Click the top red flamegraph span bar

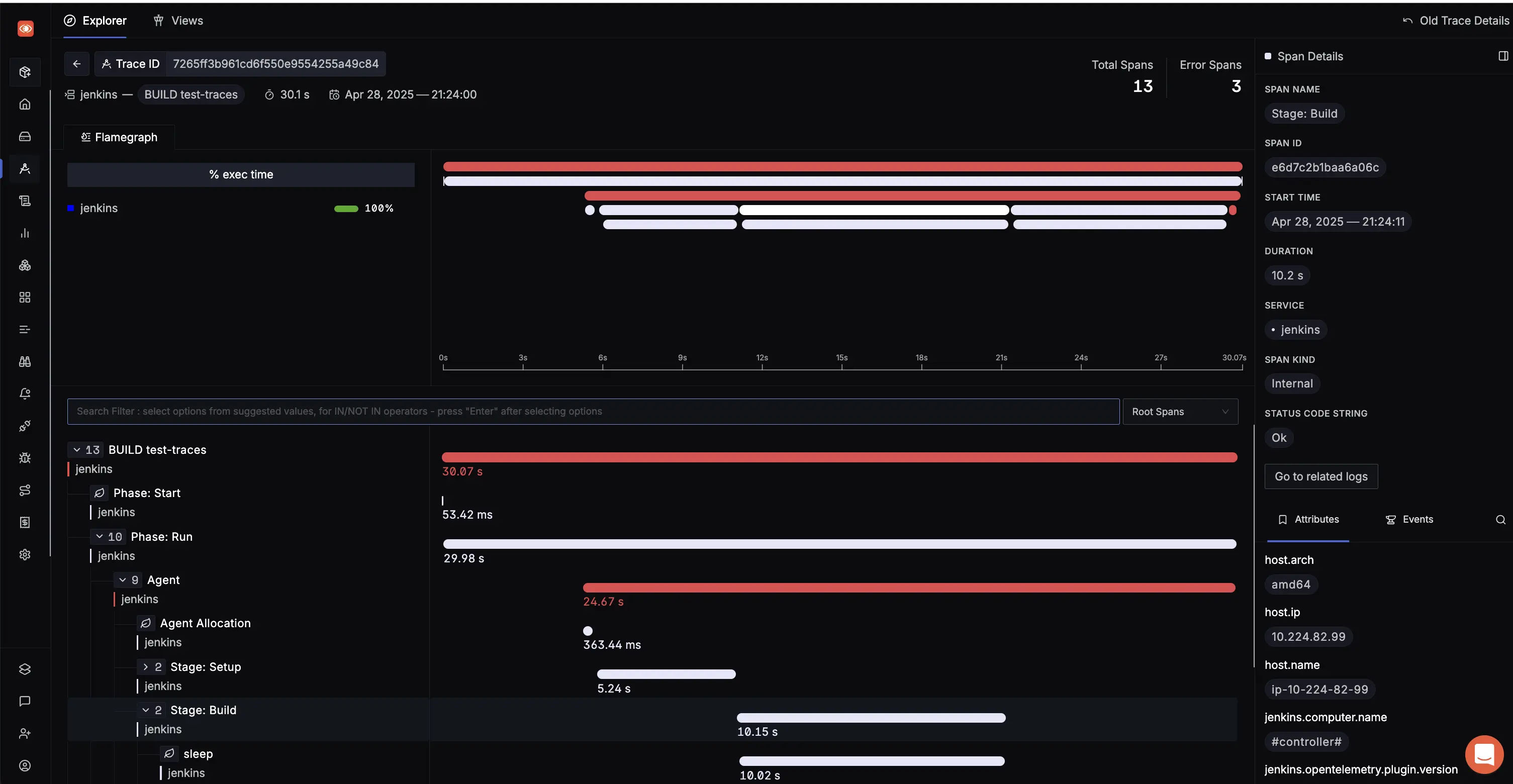(x=842, y=167)
